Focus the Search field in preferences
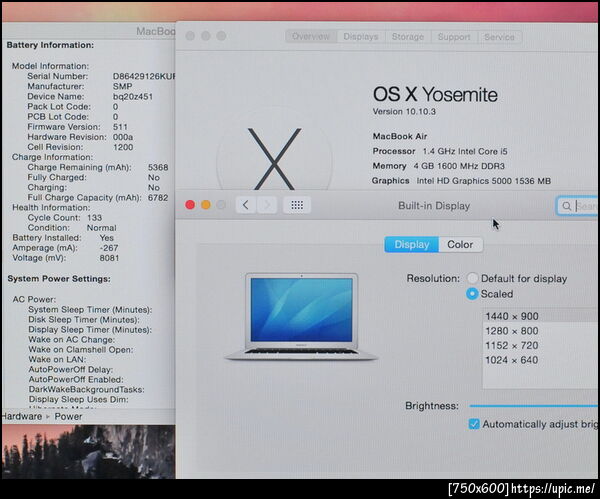 click(x=578, y=206)
